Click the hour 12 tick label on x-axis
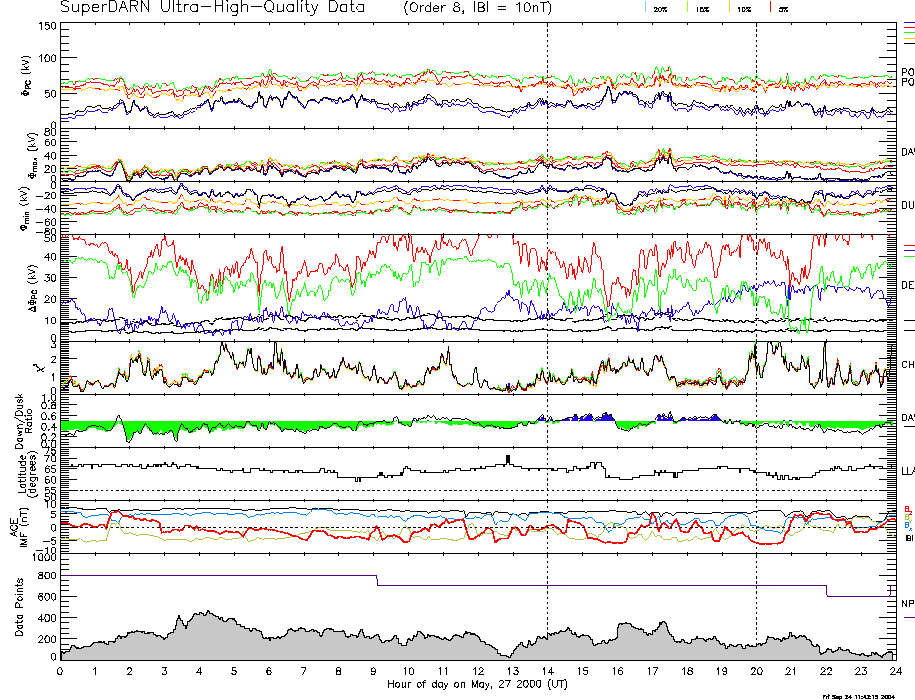This screenshot has width=915, height=700. coord(477,671)
